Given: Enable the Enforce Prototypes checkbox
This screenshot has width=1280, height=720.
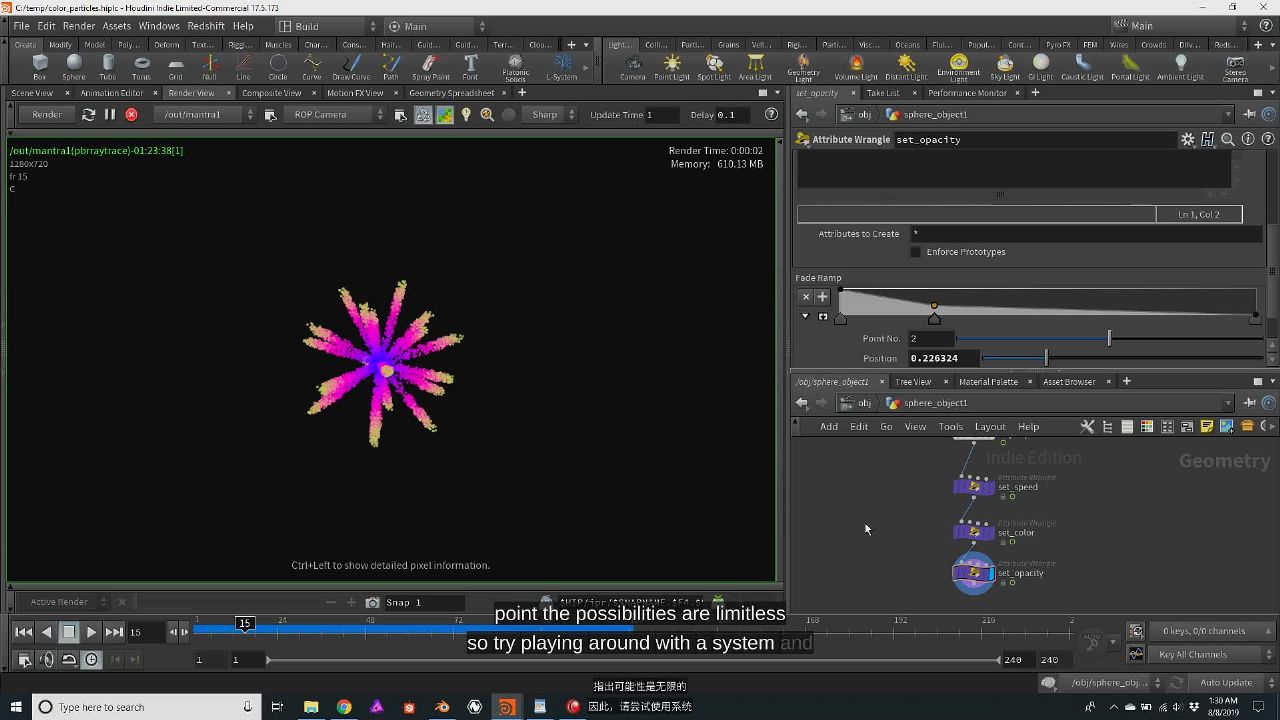Looking at the screenshot, I should [x=915, y=252].
